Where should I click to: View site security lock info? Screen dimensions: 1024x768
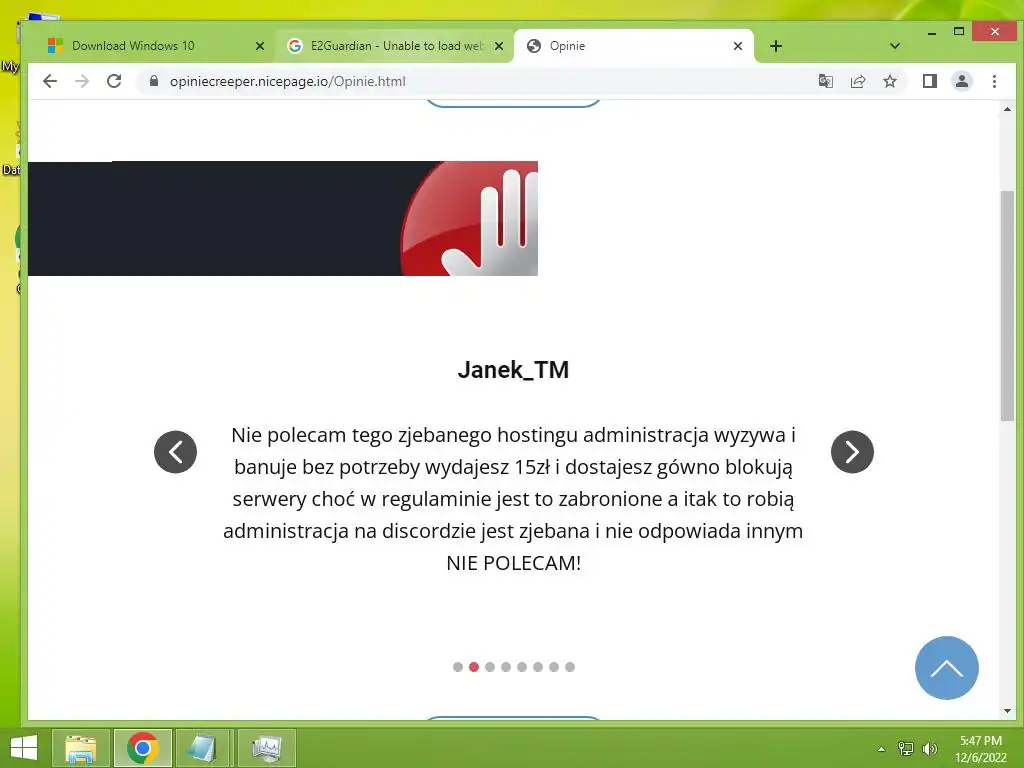pos(154,80)
